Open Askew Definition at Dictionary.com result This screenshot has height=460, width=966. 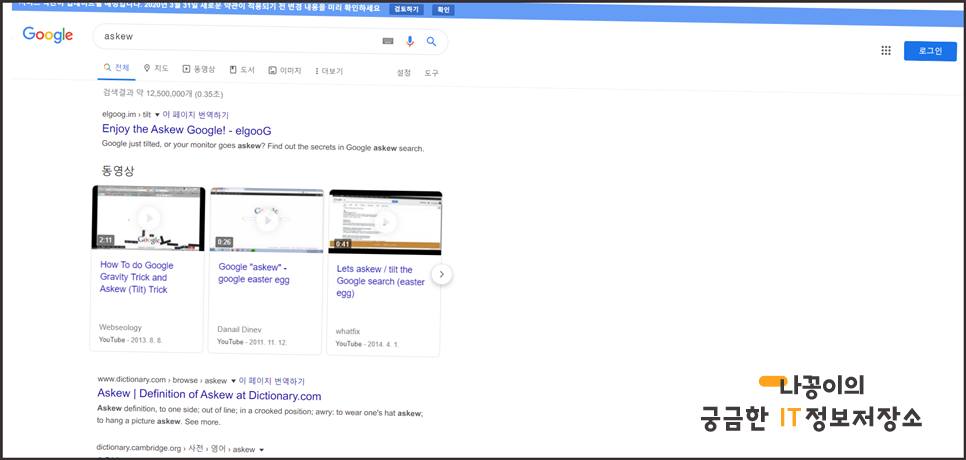click(x=209, y=395)
